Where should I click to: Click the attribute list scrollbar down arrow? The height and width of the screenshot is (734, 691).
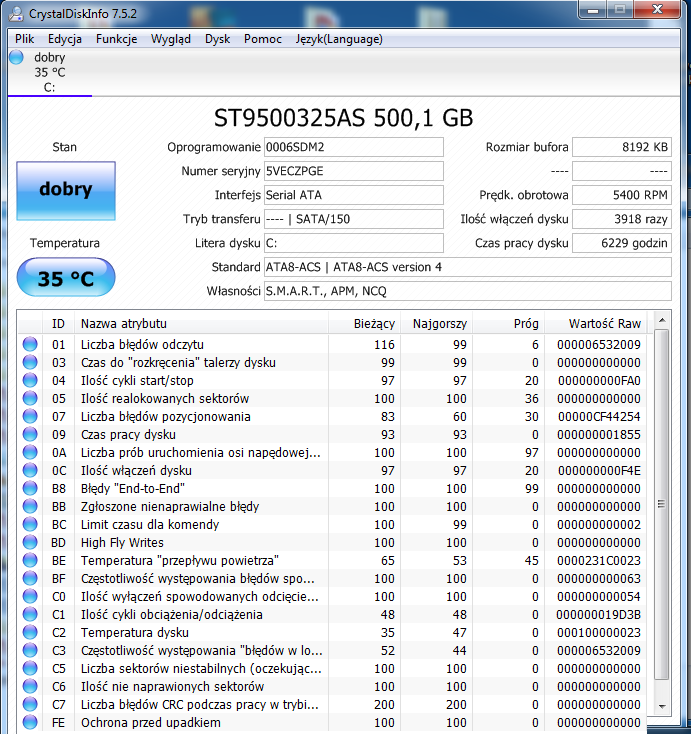click(662, 706)
